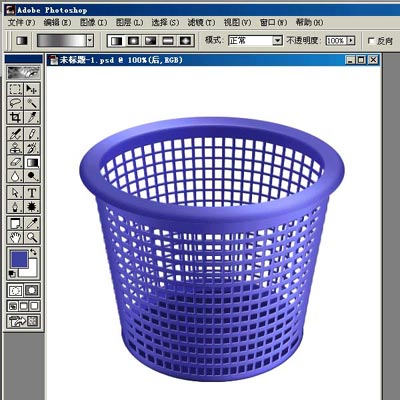Switch to Quick Mask mode
The height and width of the screenshot is (400, 400).
(x=32, y=290)
